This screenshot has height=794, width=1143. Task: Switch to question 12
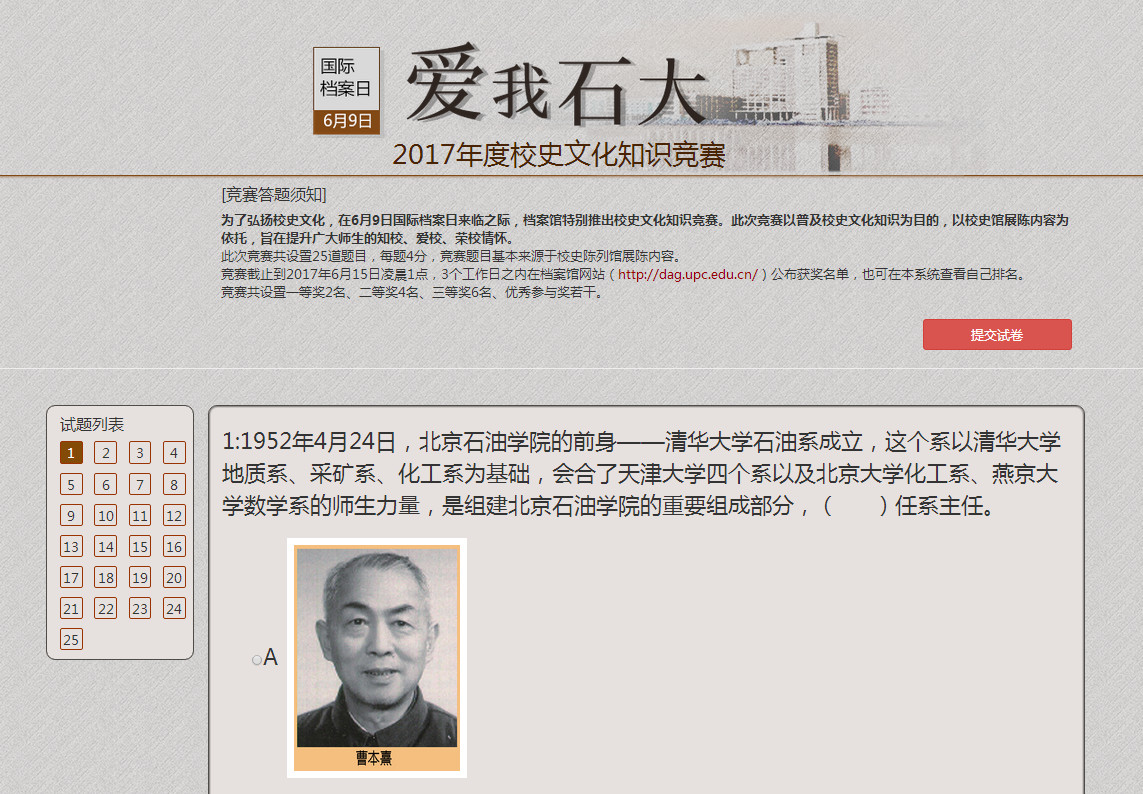click(x=174, y=516)
